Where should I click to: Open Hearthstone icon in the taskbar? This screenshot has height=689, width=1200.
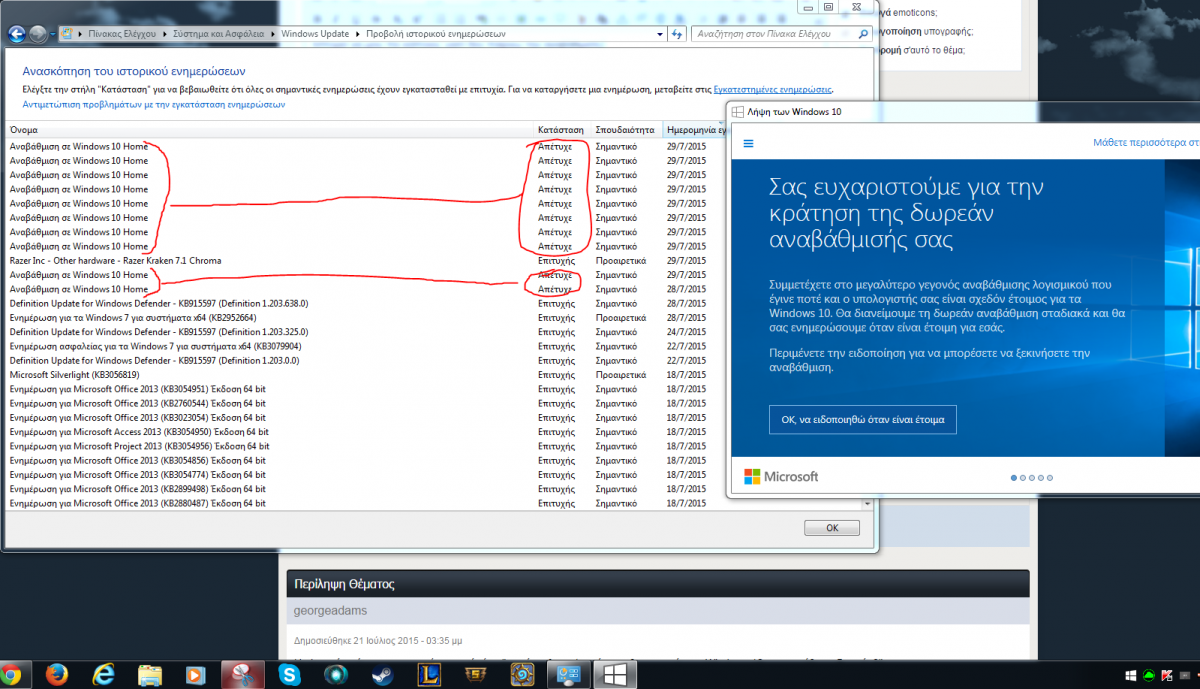523,674
